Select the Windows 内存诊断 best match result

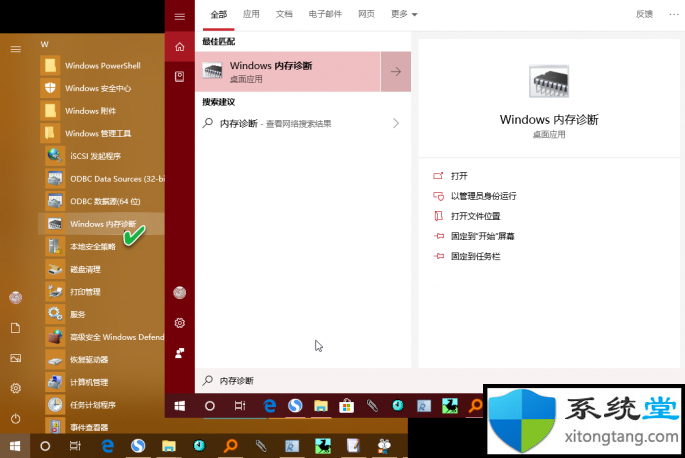point(288,72)
